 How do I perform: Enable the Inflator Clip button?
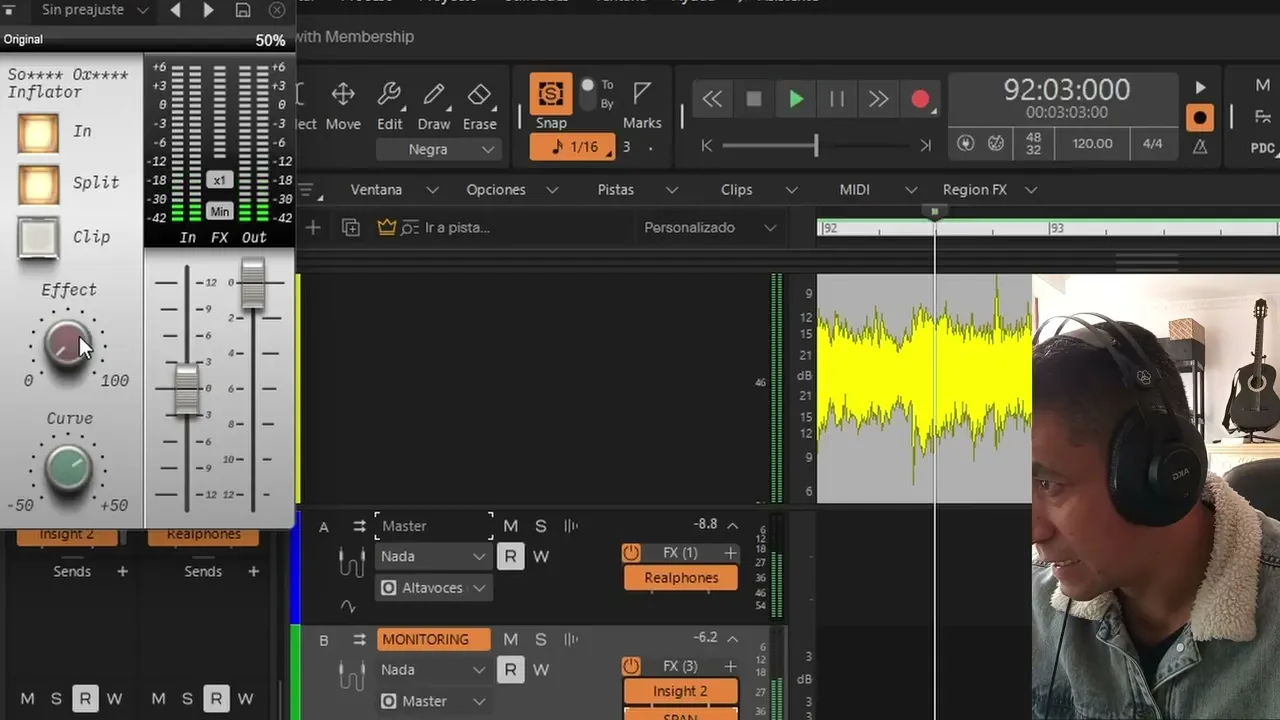click(x=38, y=237)
